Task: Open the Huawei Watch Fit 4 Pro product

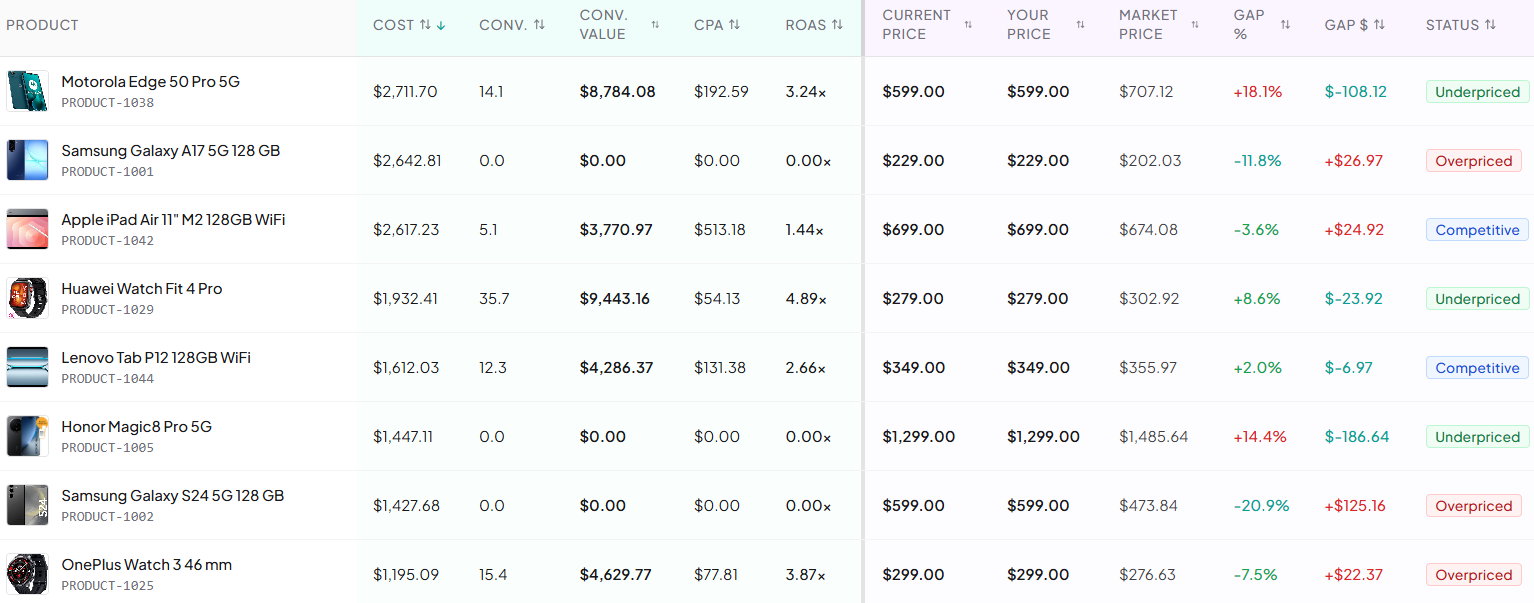Action: click(142, 288)
